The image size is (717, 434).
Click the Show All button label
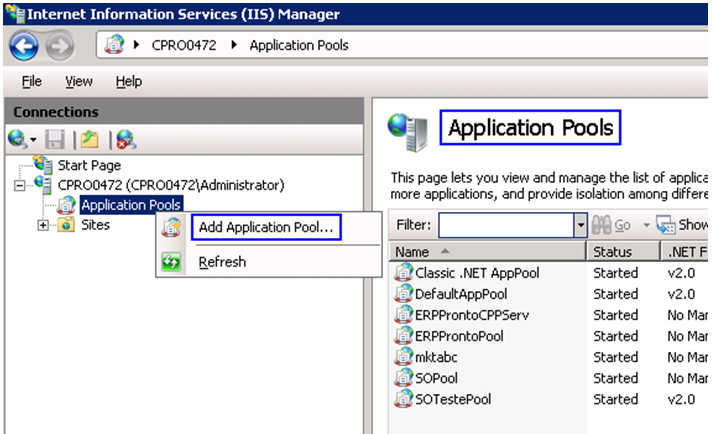(692, 225)
